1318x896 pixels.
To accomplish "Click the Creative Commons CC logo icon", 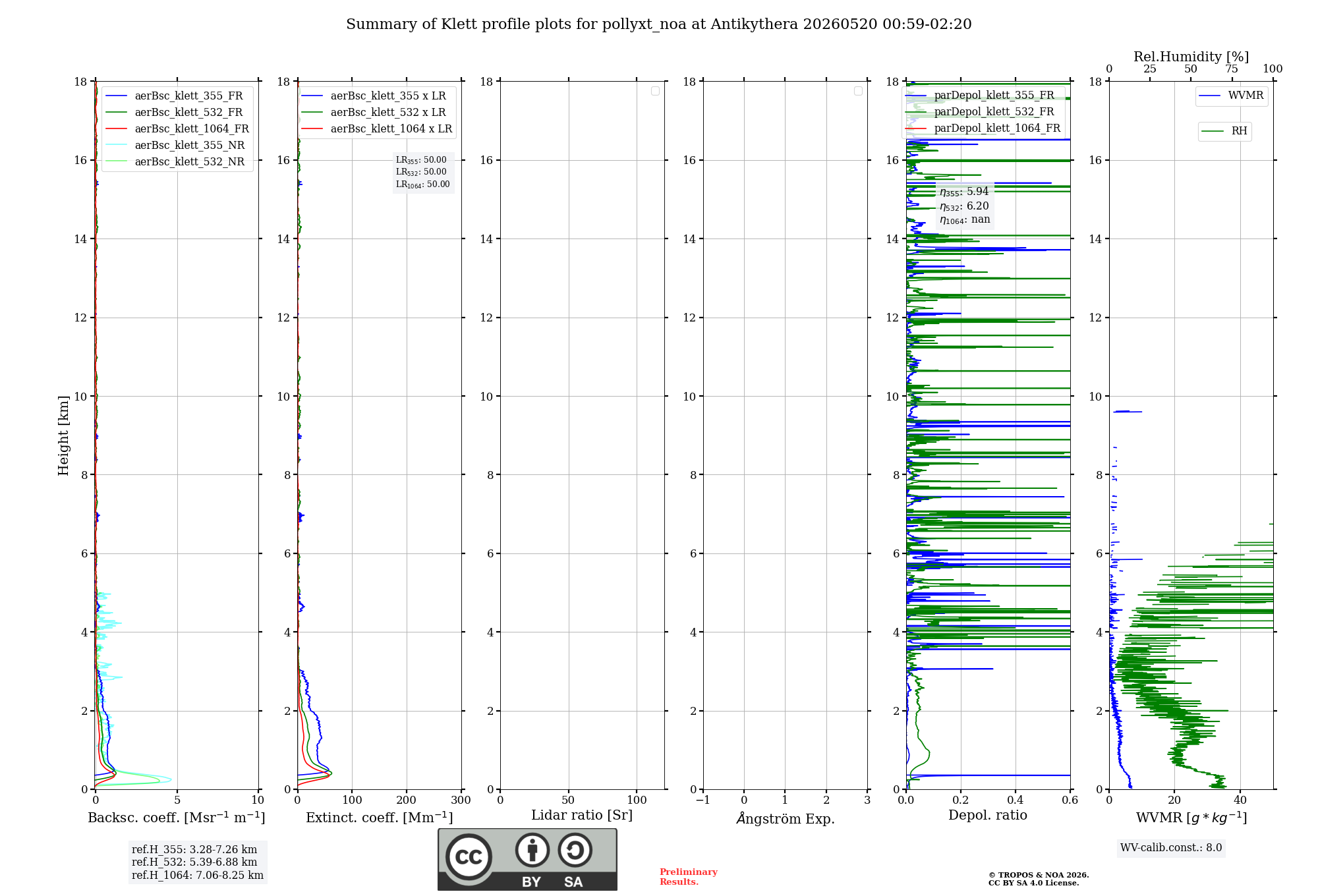I will tap(469, 856).
